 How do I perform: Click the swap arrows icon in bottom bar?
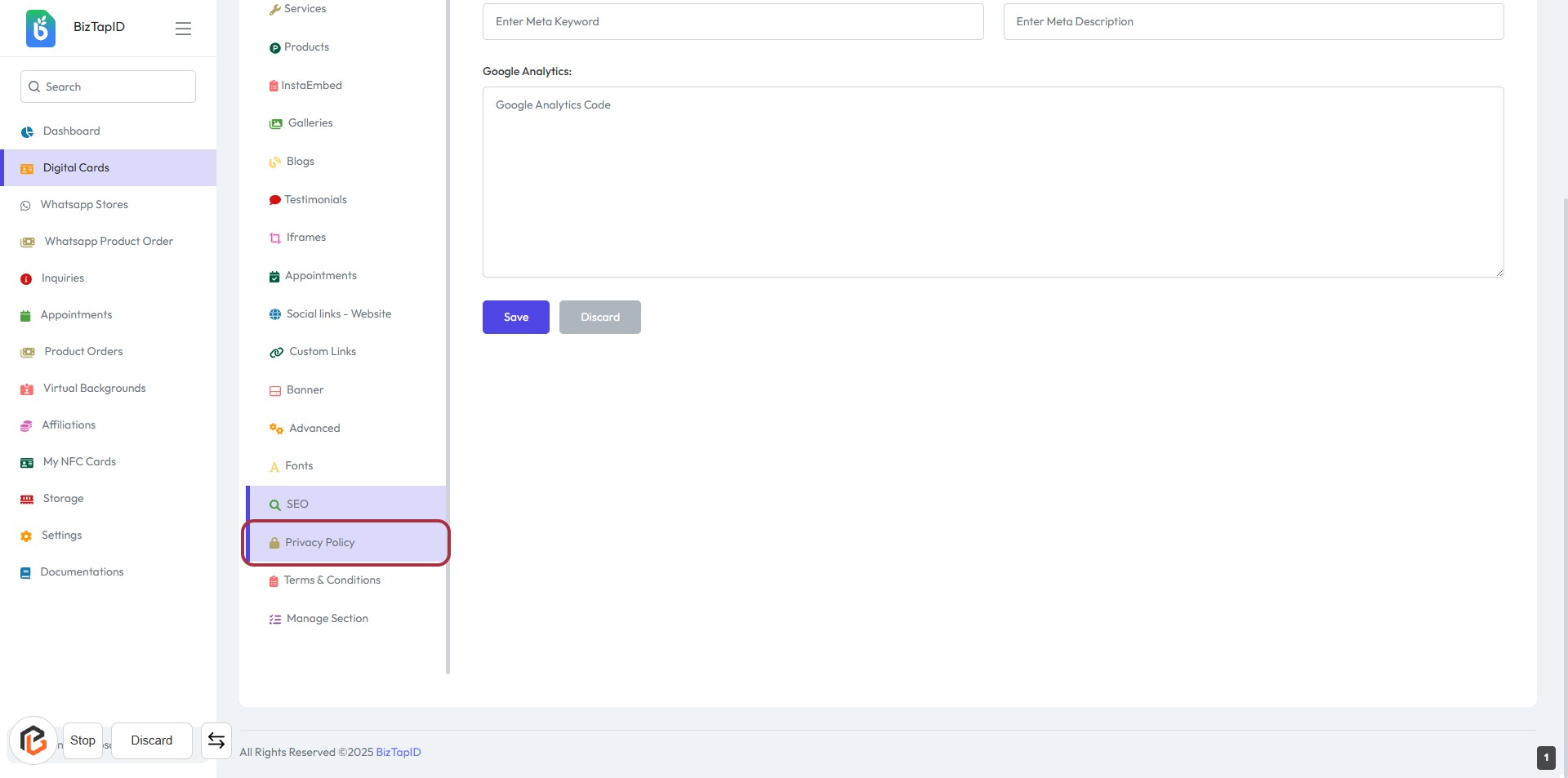coord(216,740)
